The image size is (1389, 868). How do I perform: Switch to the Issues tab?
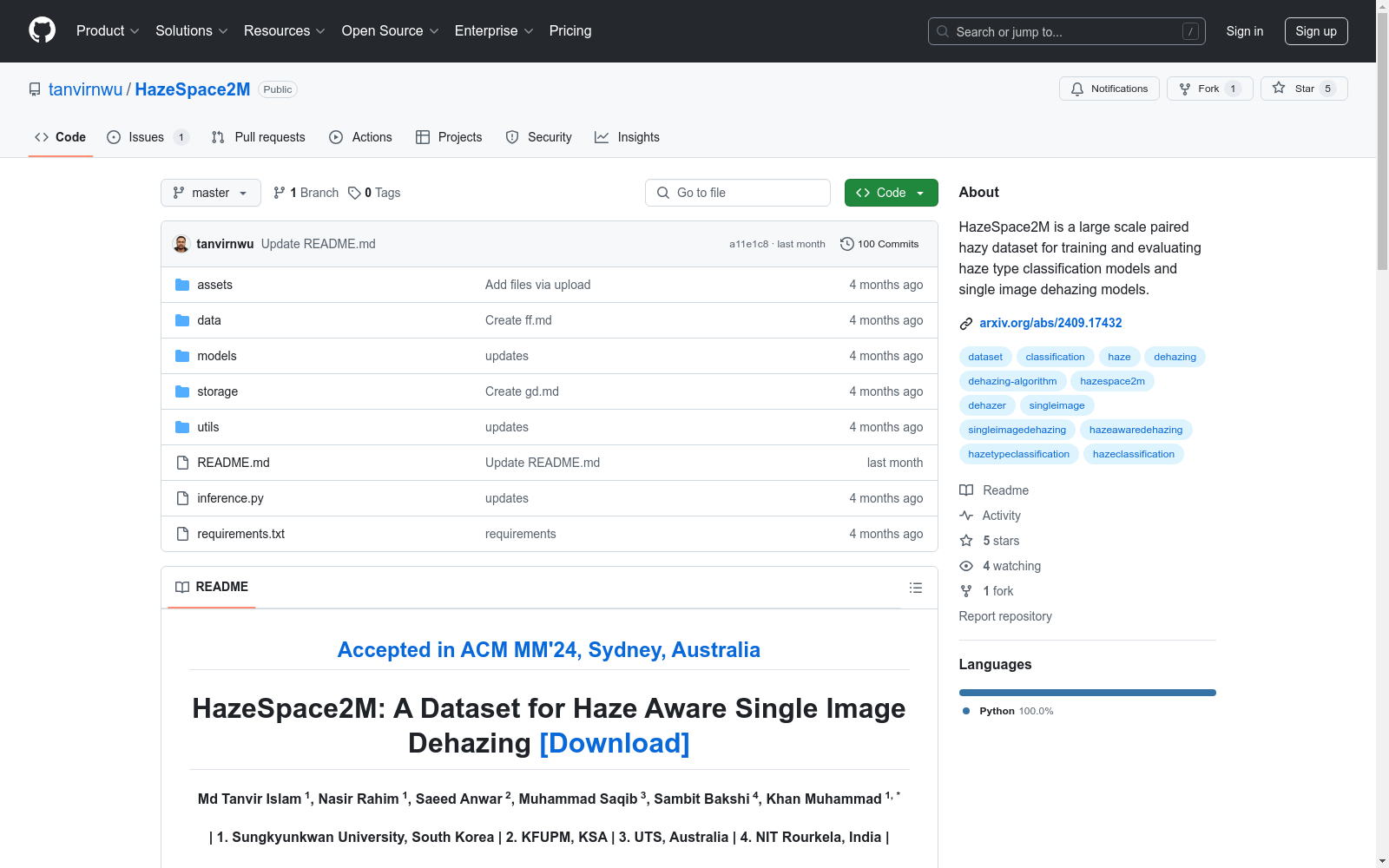[x=148, y=137]
